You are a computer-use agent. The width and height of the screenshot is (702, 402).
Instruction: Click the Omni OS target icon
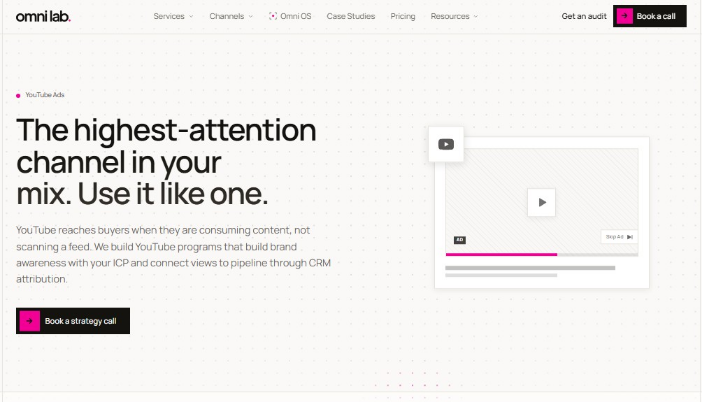[x=273, y=16]
